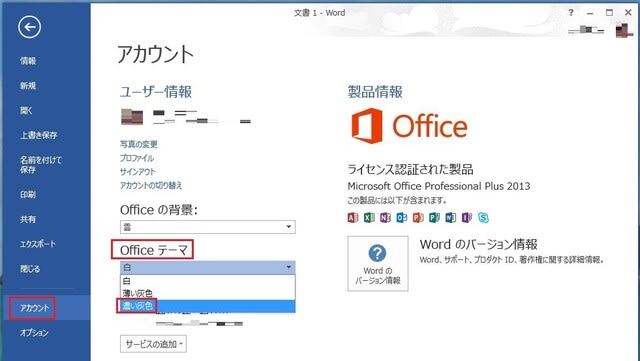
Task: Click the Publisher product icon
Action: tap(434, 218)
